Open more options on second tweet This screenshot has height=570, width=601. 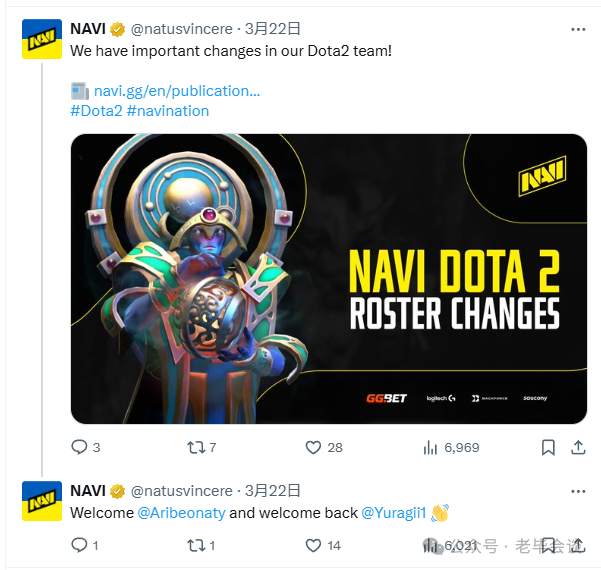point(578,491)
